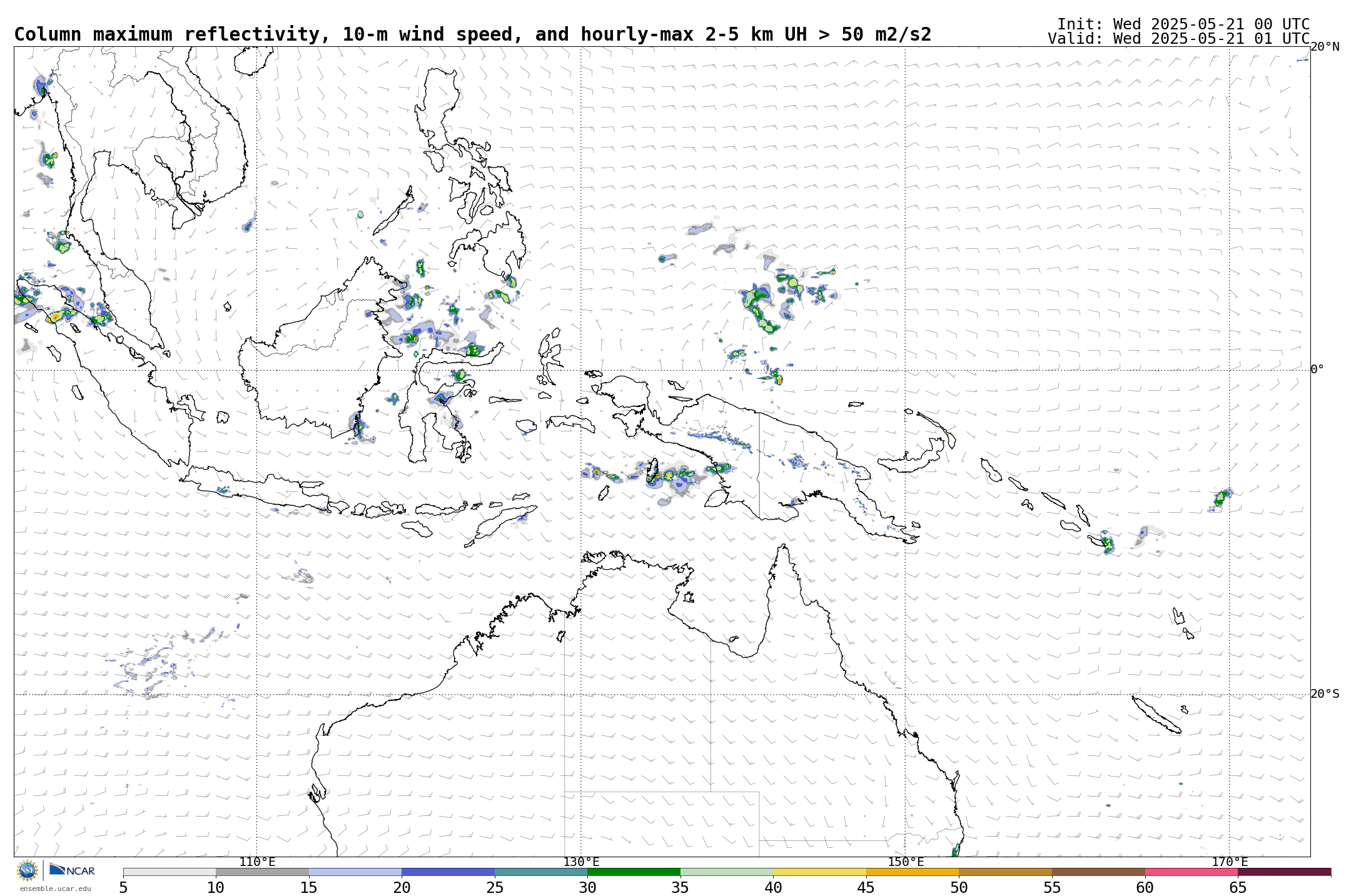The width and height of the screenshot is (1351, 896).
Task: Click the maroon 65+ dBZ swatch
Action: (x=1284, y=872)
